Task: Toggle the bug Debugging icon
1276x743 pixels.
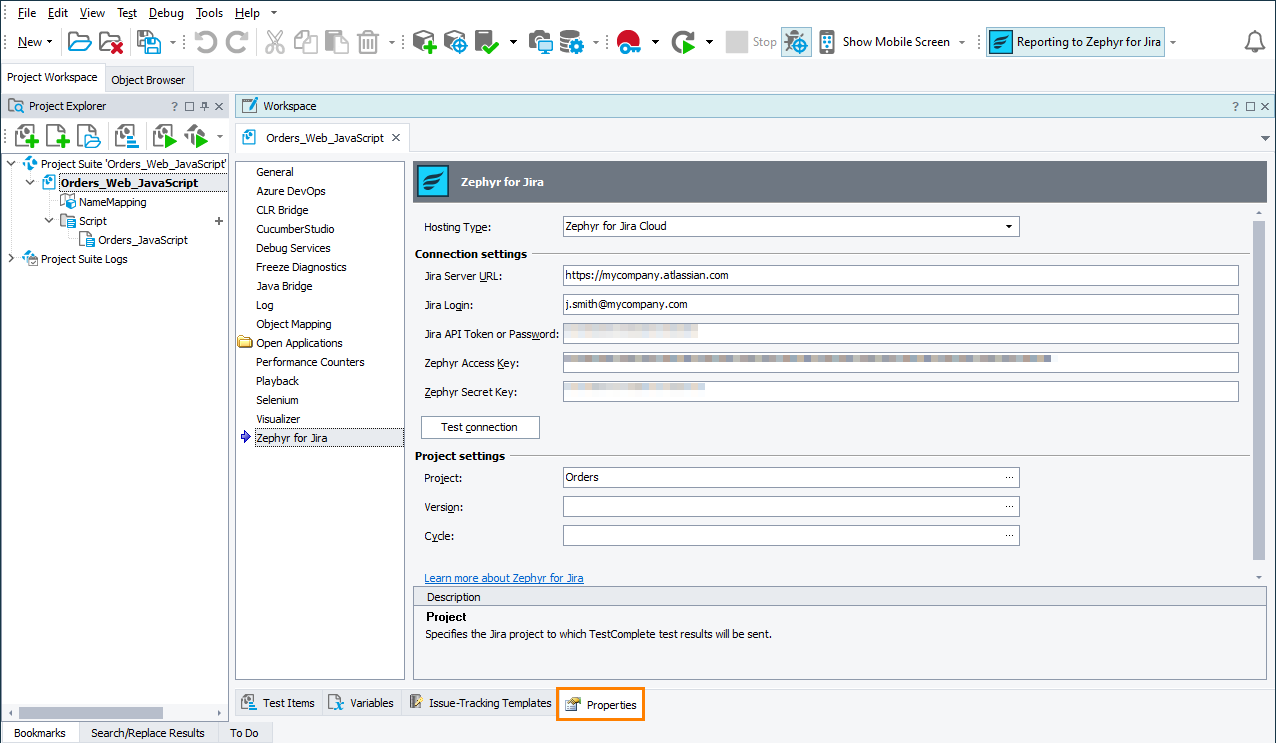Action: pyautogui.click(x=796, y=42)
